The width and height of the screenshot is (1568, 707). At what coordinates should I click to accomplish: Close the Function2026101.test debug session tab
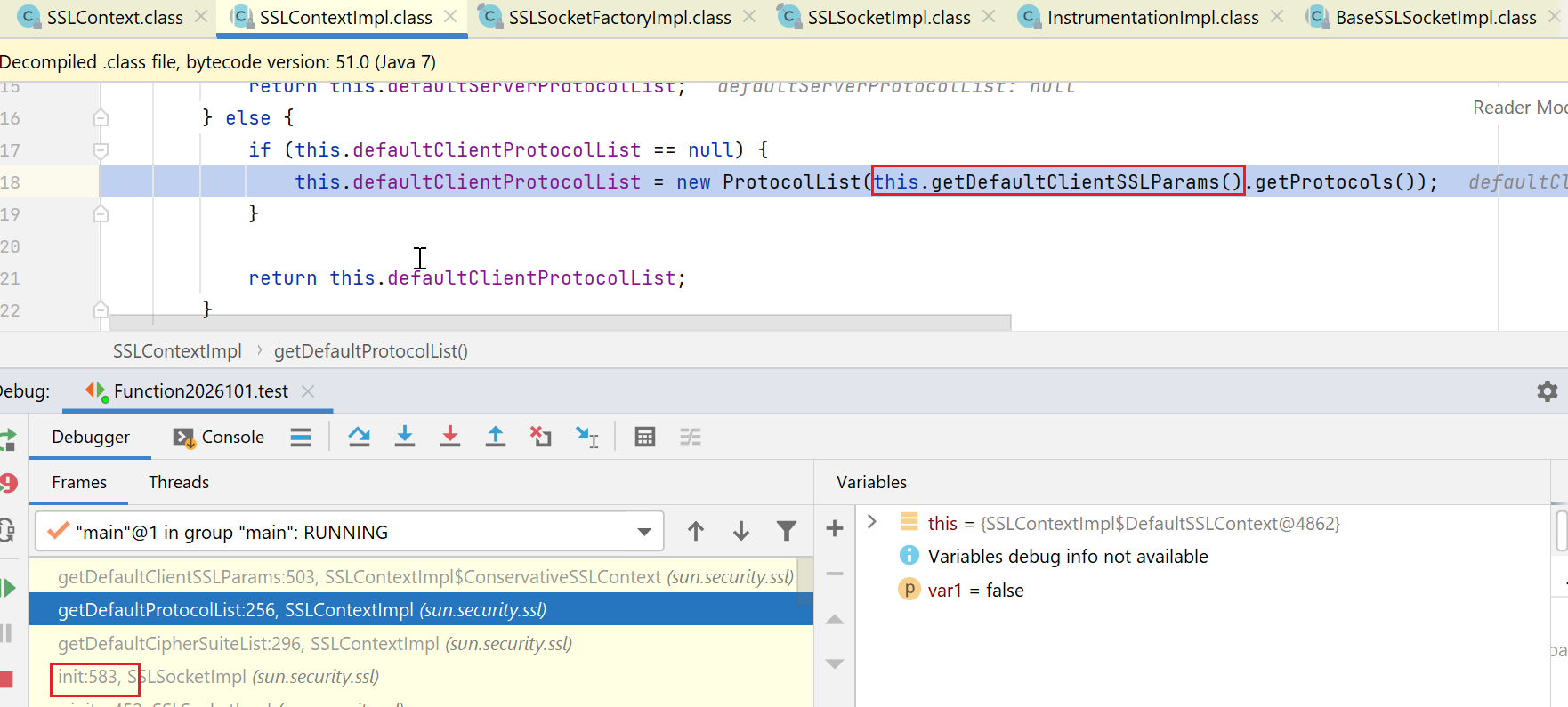308,391
